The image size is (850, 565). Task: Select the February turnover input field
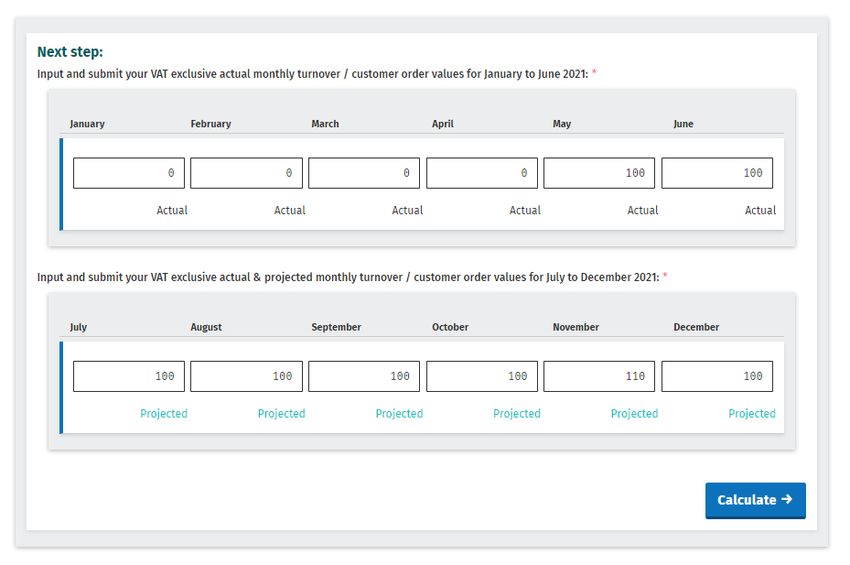(x=247, y=173)
